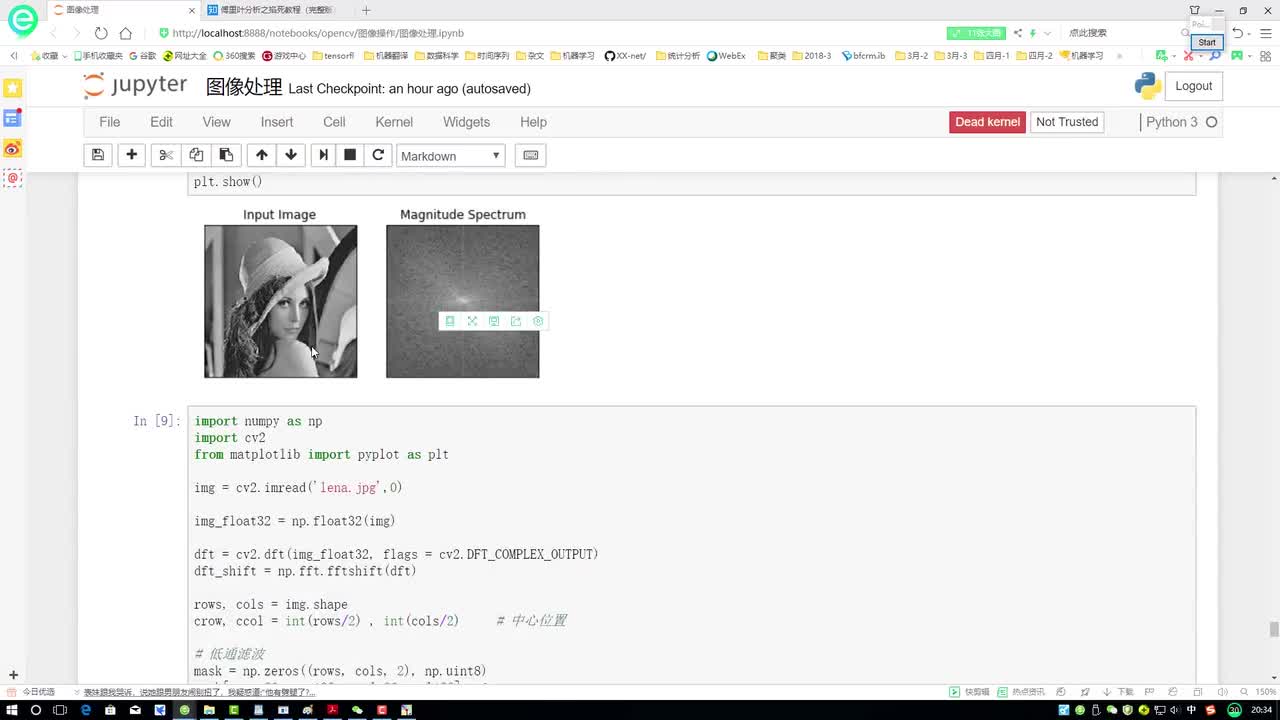The image size is (1280, 720).
Task: Click the Start button in the recorder popup
Action: pyautogui.click(x=1207, y=42)
